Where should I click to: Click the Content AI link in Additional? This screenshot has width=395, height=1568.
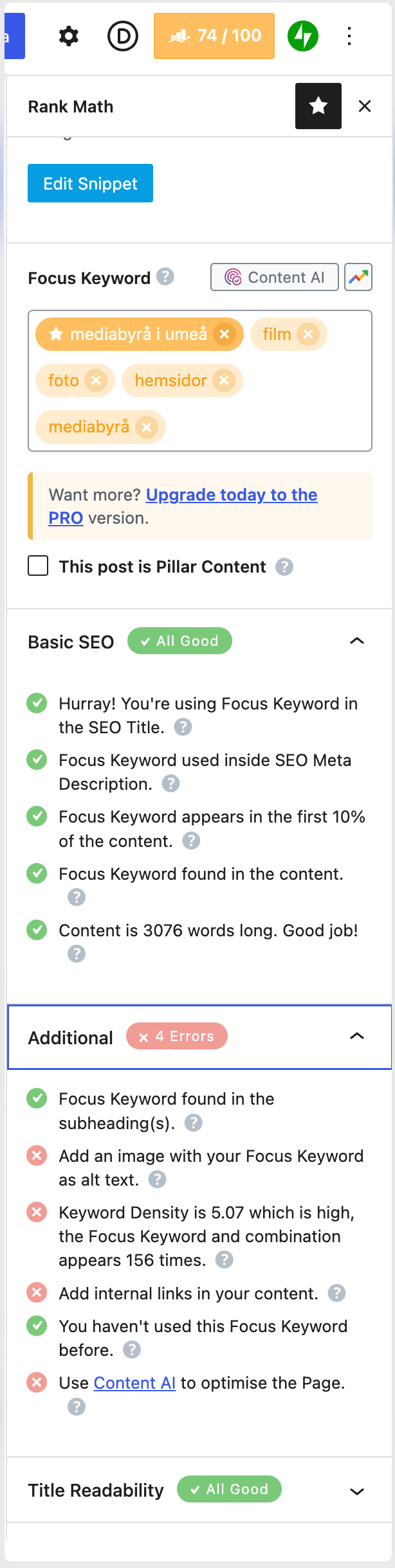(x=134, y=1383)
